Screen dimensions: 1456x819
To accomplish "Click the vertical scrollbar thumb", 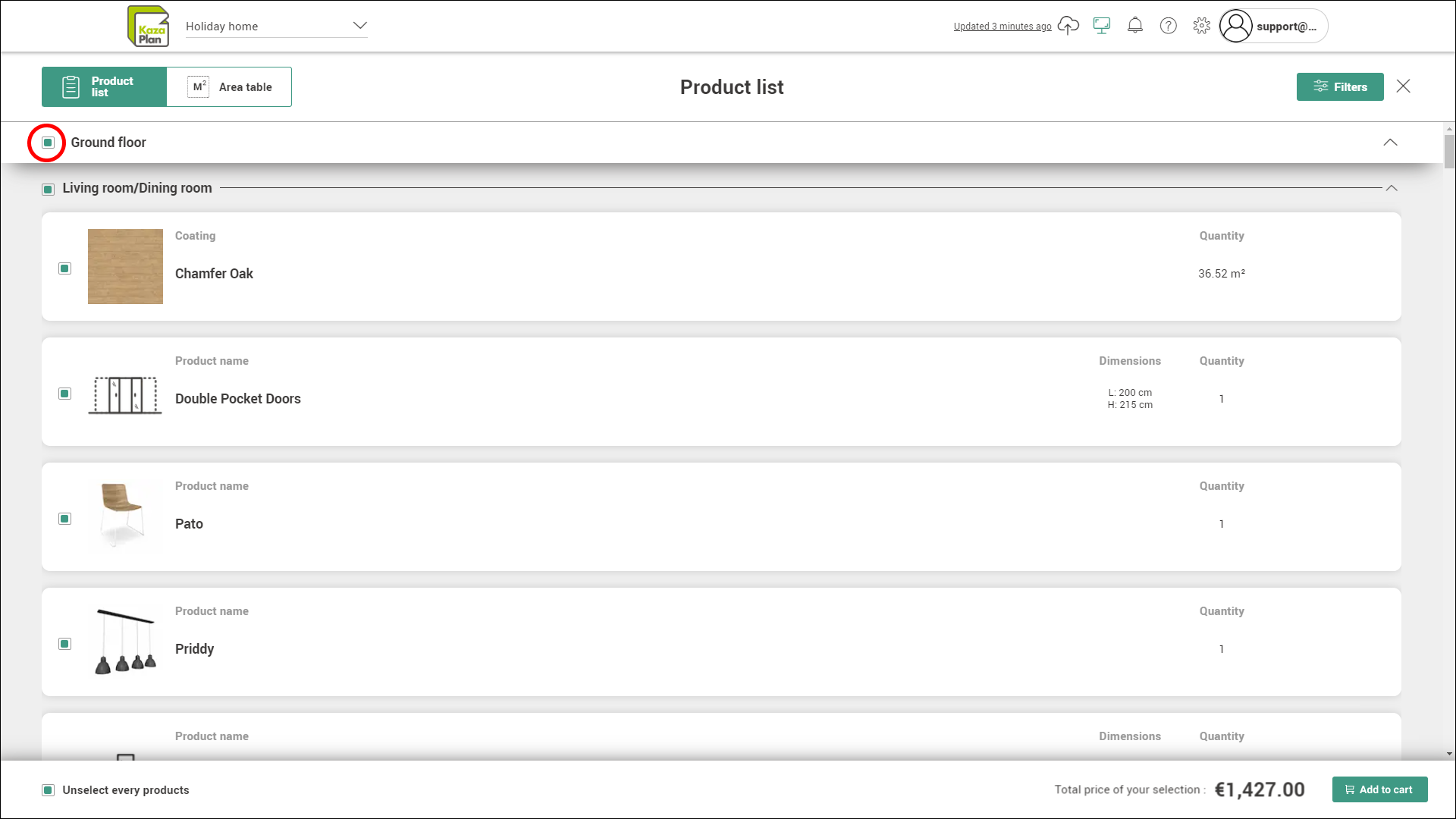I will coord(1449,152).
